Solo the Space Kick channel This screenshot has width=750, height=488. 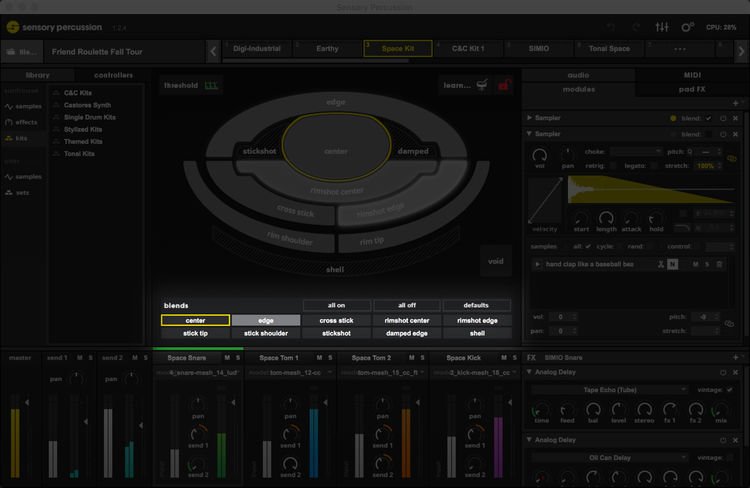pyautogui.click(x=515, y=358)
